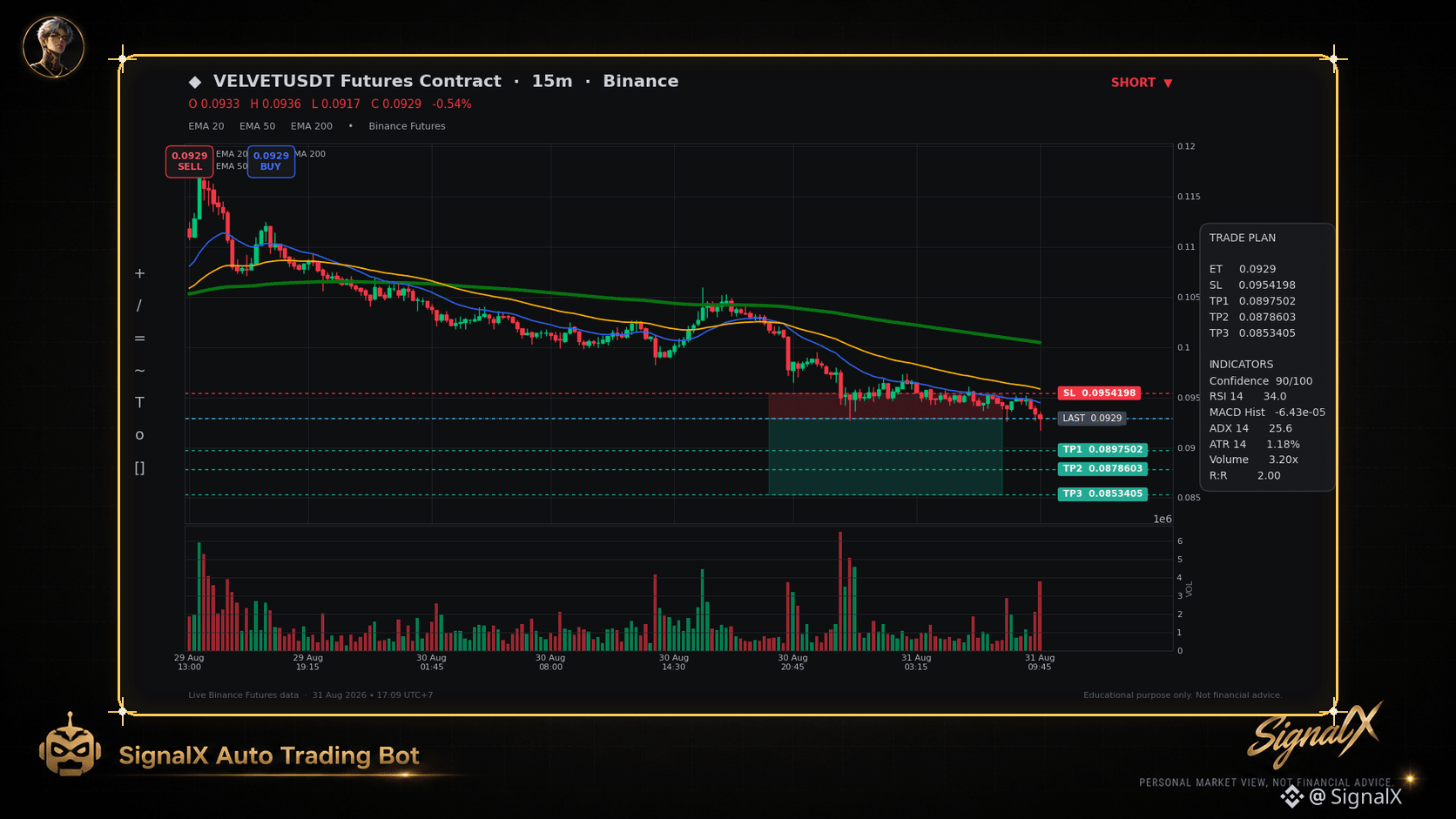Click the RSI 14 value 34.0
The height and width of the screenshot is (819, 1456).
(1274, 397)
